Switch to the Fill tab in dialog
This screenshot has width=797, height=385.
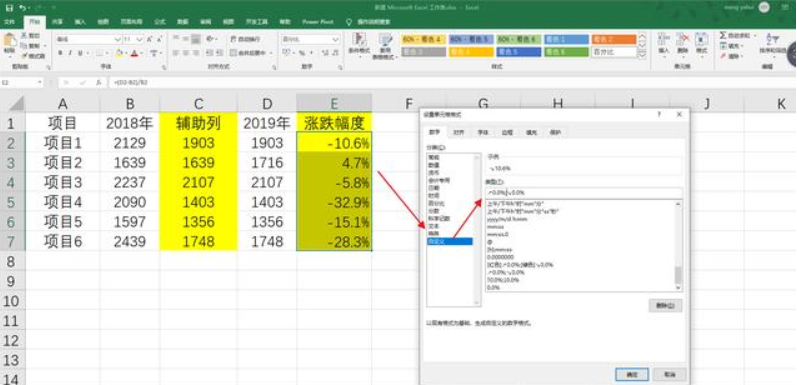click(531, 133)
